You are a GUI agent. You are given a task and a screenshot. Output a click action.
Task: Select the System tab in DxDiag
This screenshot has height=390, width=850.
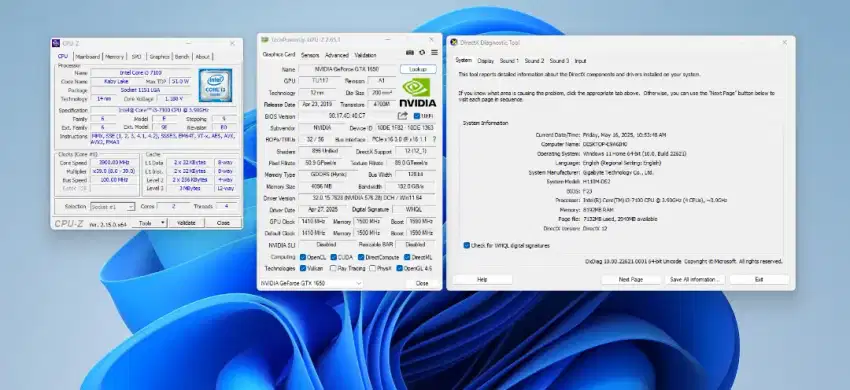tap(463, 60)
